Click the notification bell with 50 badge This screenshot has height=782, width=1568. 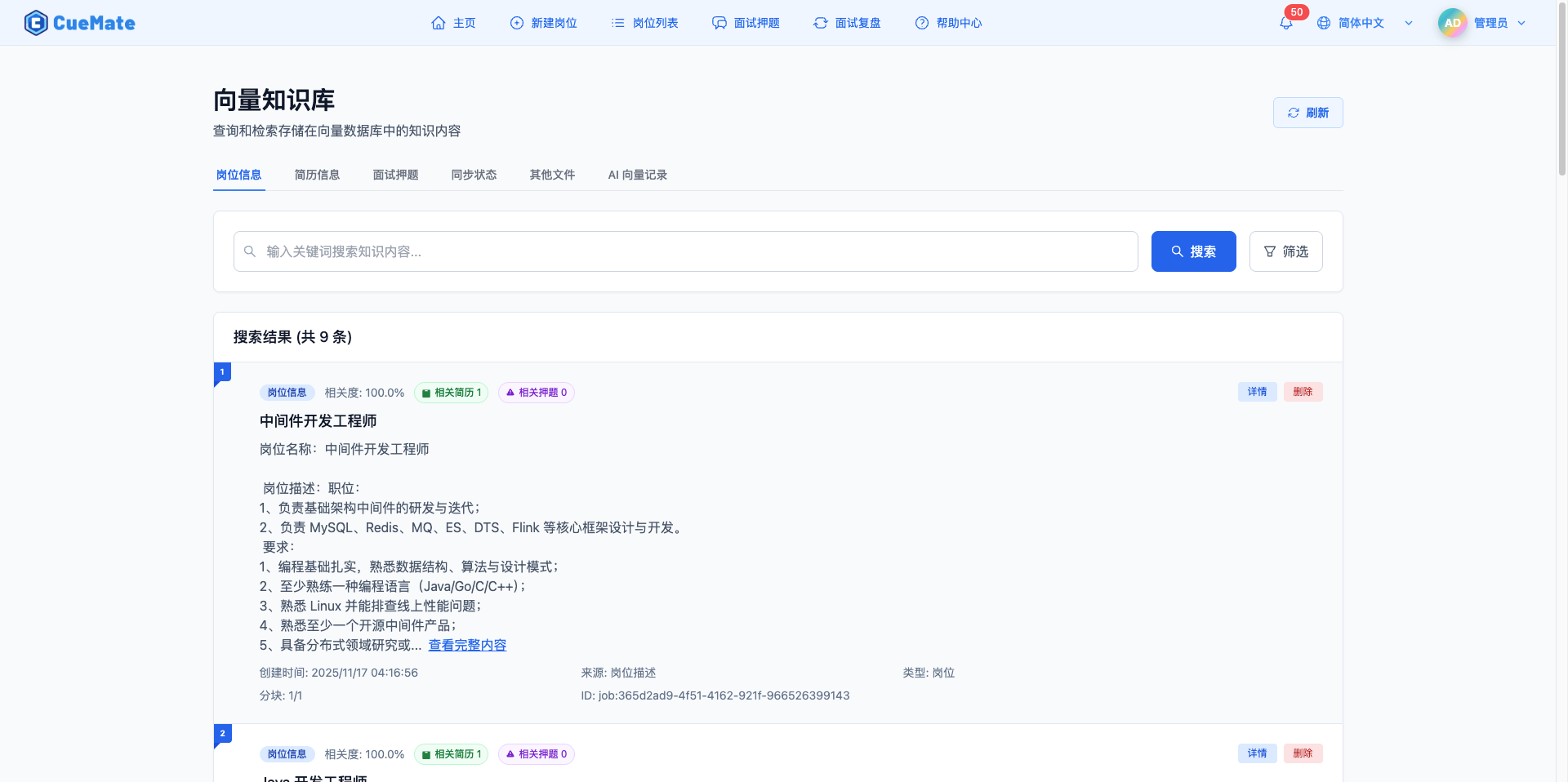[1285, 23]
